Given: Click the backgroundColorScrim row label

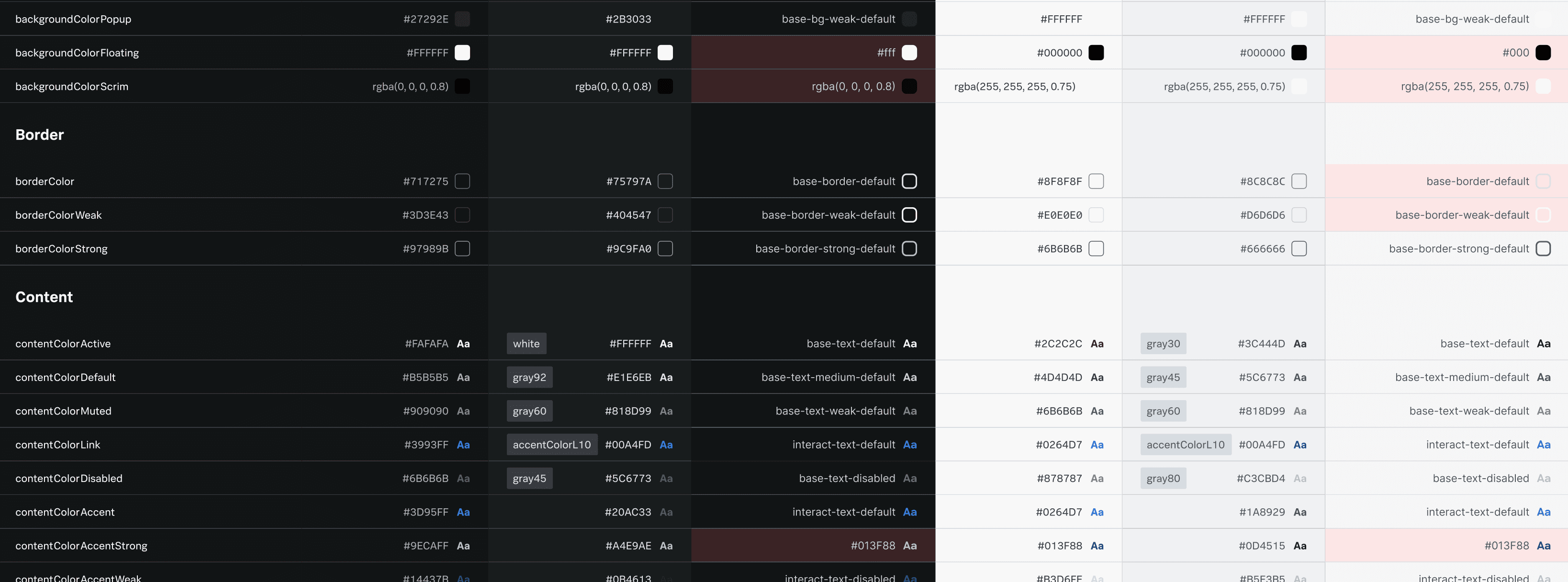Looking at the screenshot, I should tap(72, 87).
